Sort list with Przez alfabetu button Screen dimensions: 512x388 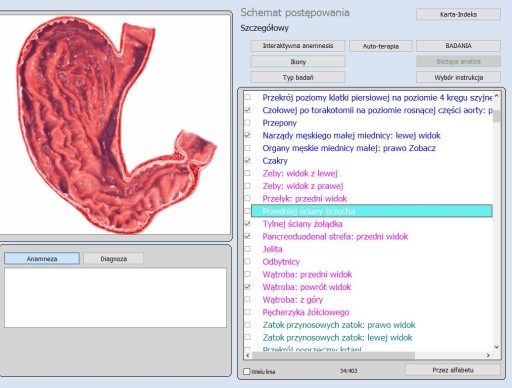click(453, 370)
